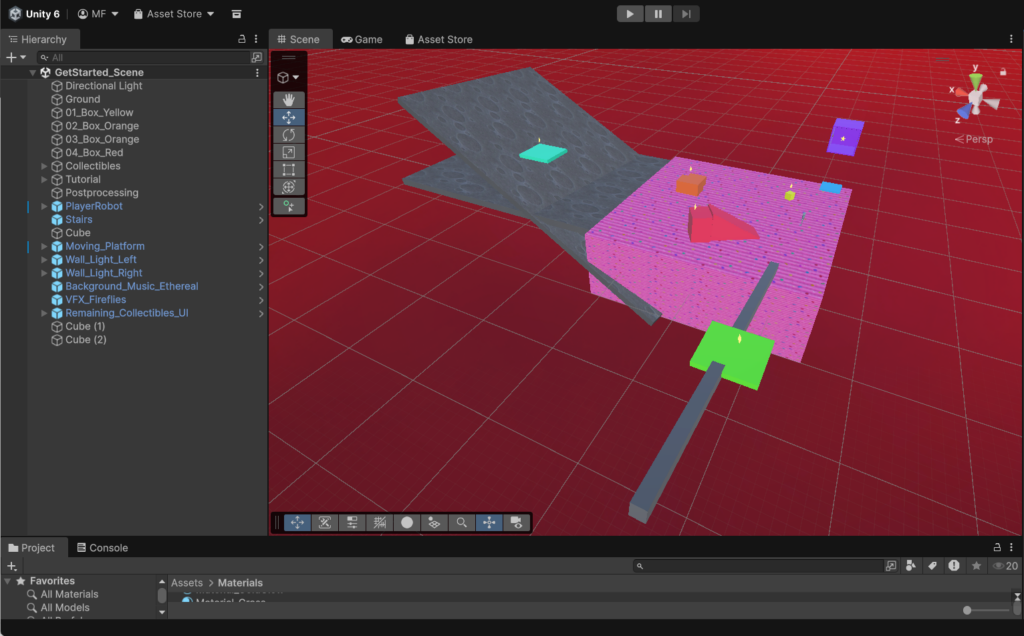The width and height of the screenshot is (1024, 636).
Task: Select the Rect transform tool
Action: click(x=289, y=170)
